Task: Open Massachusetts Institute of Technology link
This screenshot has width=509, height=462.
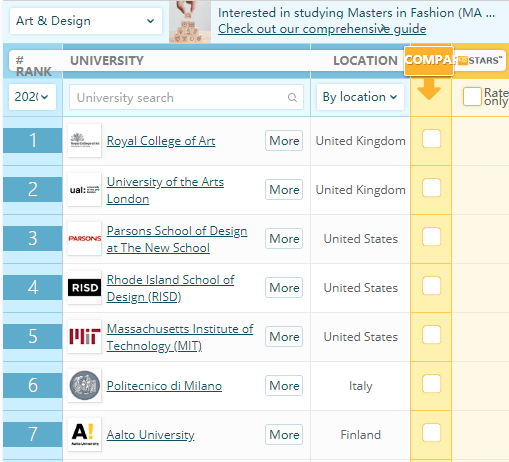Action: pyautogui.click(x=180, y=337)
